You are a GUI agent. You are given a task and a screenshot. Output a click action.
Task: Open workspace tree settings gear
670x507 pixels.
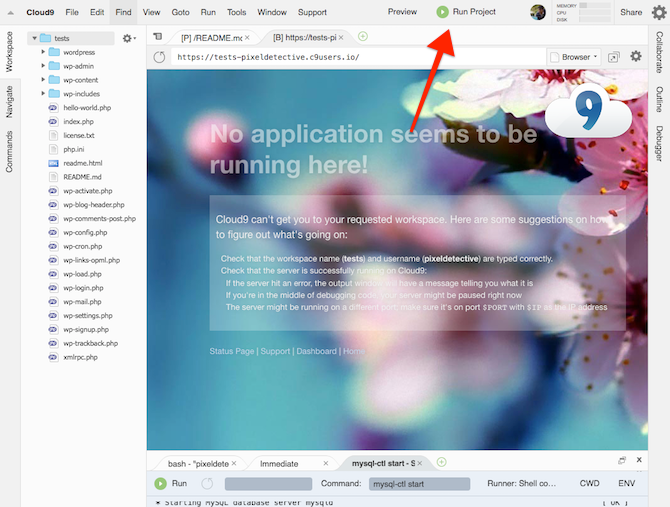[129, 38]
